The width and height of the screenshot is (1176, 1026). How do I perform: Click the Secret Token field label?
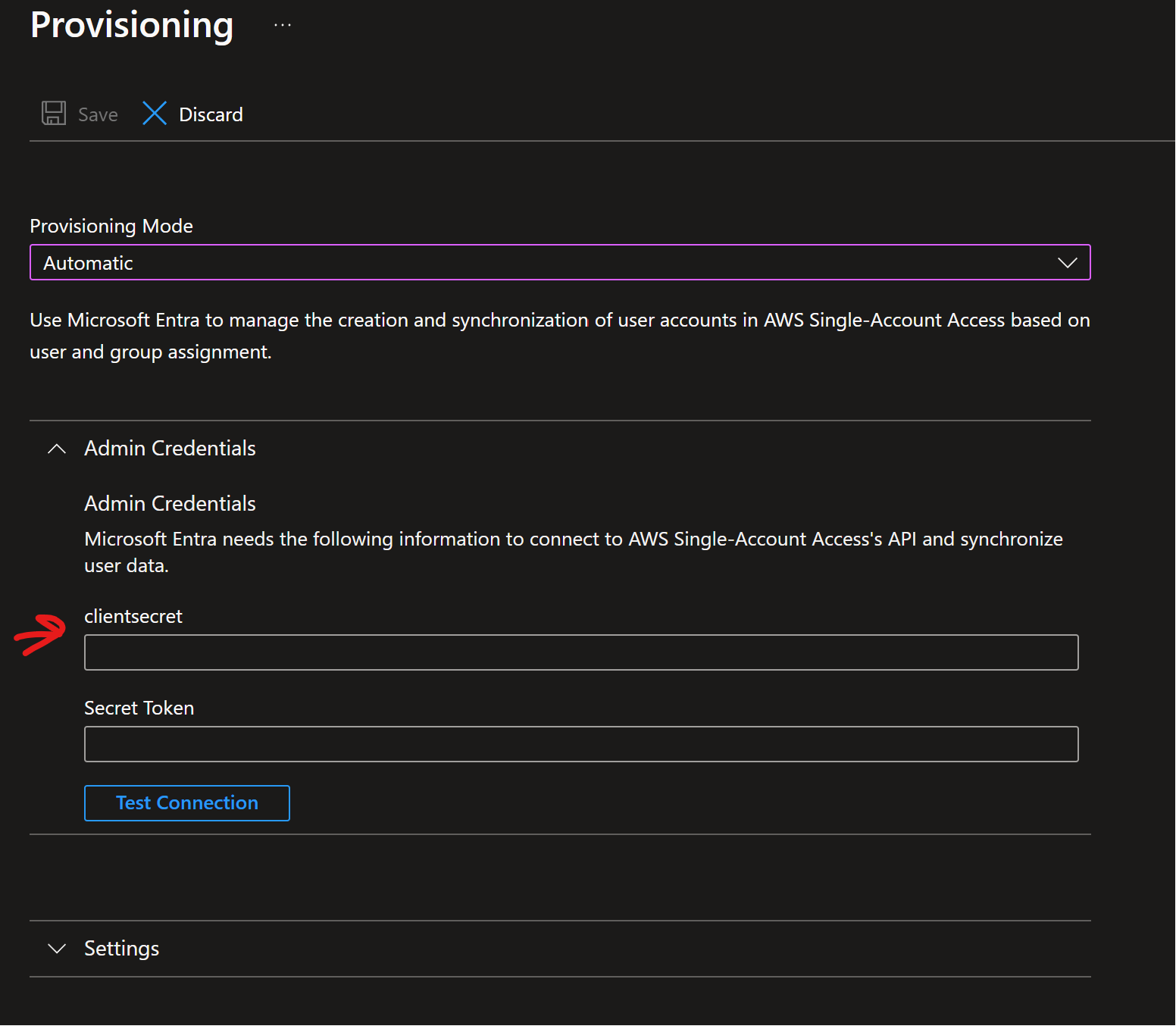click(x=139, y=708)
